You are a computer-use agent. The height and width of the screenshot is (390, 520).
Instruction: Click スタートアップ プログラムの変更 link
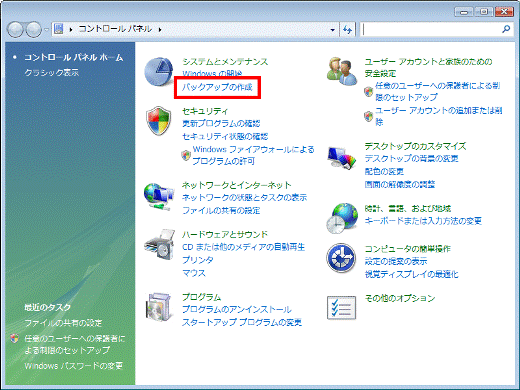tap(242, 322)
